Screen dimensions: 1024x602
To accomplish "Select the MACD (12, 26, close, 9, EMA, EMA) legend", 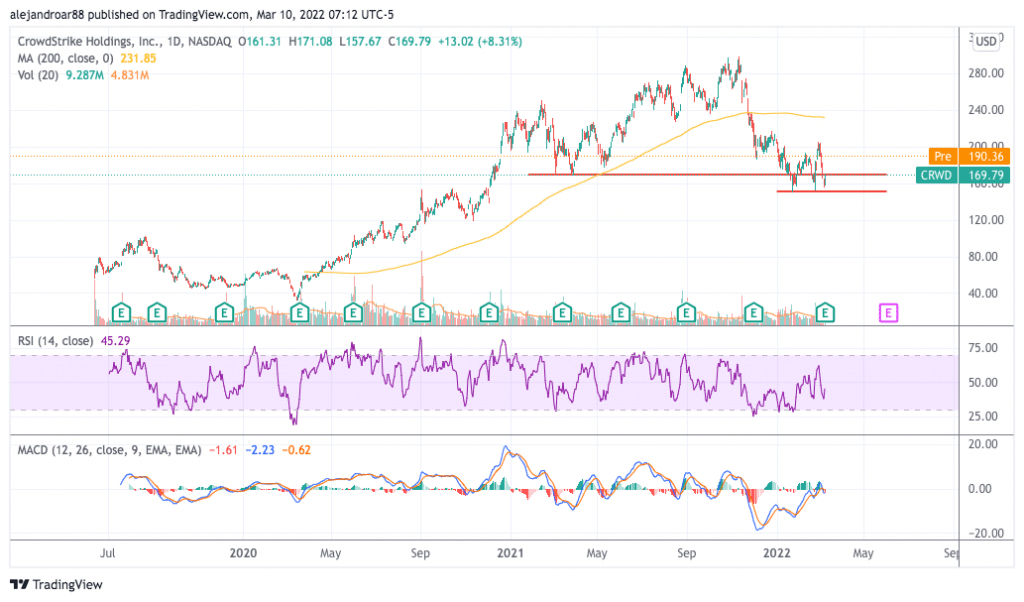I will 109,450.
